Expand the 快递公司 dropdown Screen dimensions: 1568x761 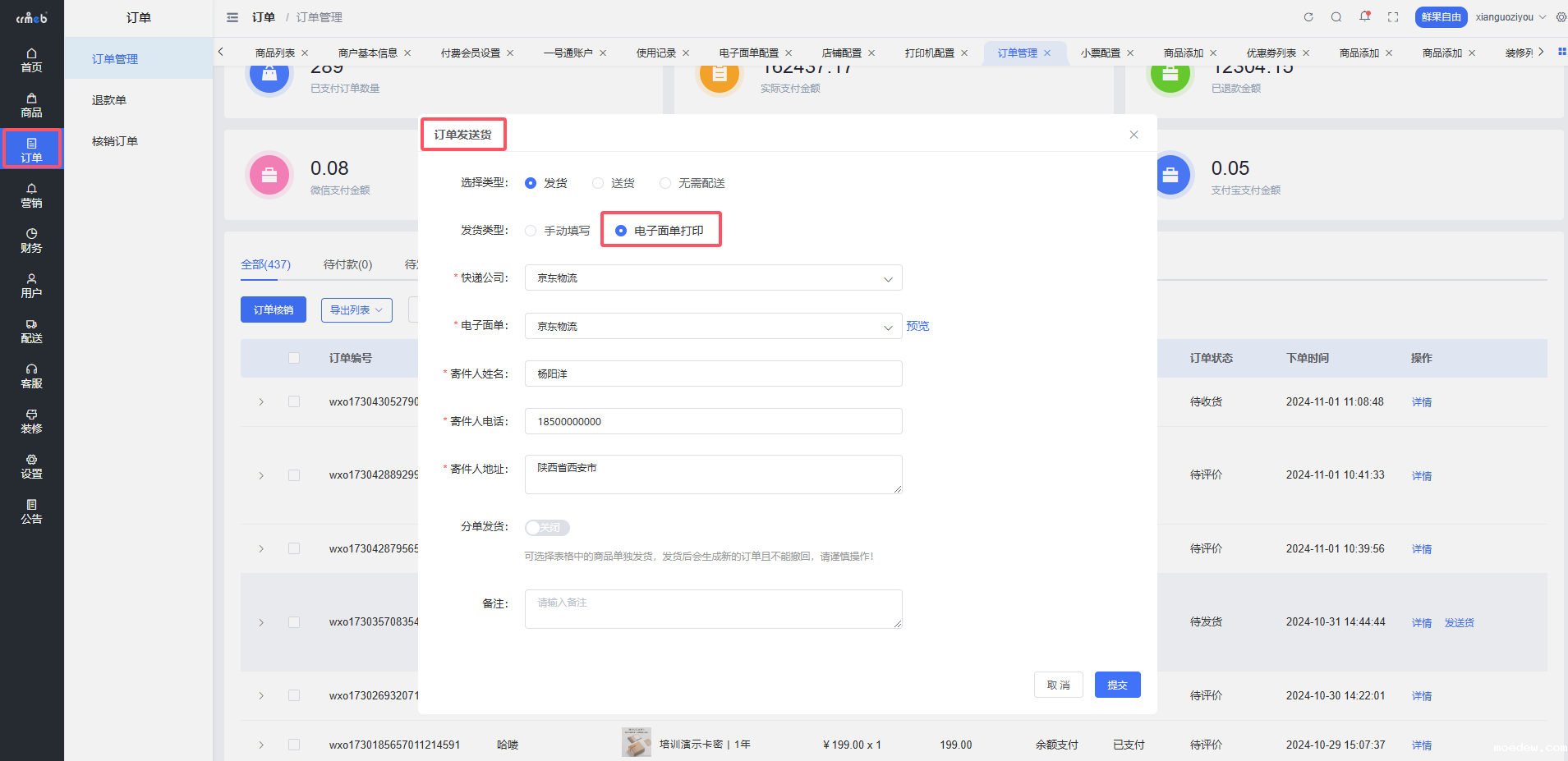(x=713, y=278)
